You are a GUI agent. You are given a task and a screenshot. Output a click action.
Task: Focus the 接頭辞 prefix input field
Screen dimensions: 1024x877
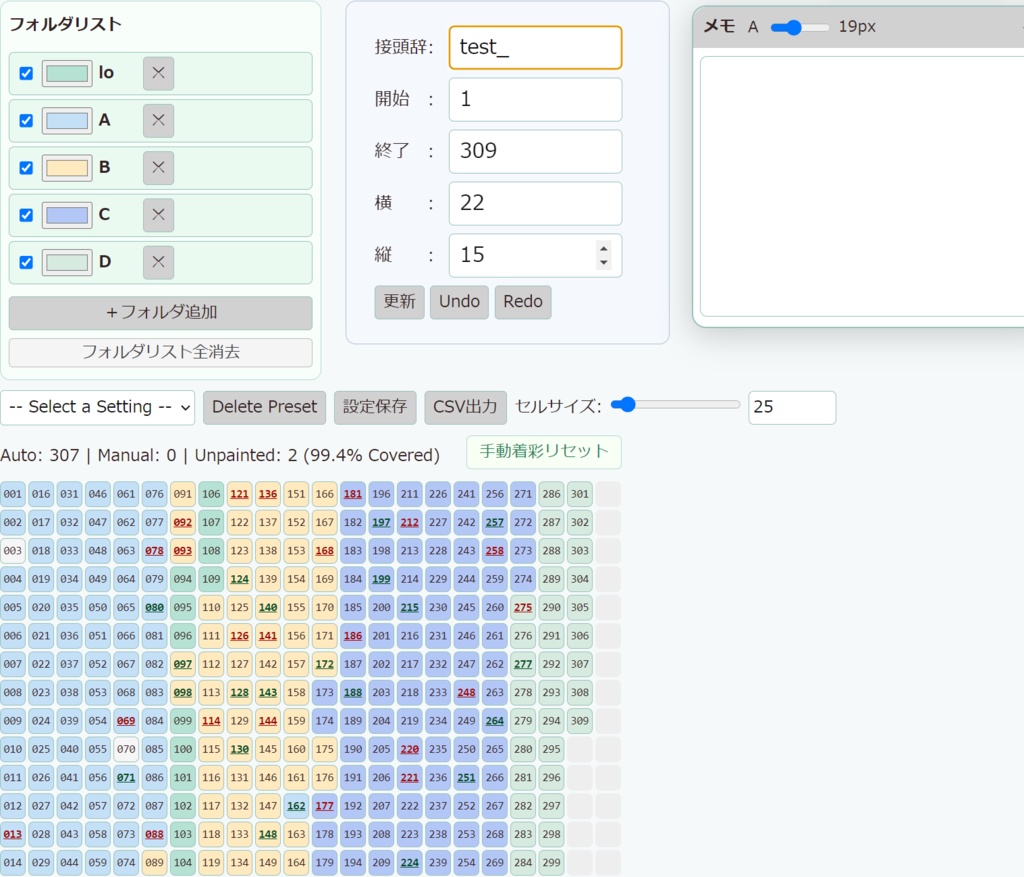point(535,47)
